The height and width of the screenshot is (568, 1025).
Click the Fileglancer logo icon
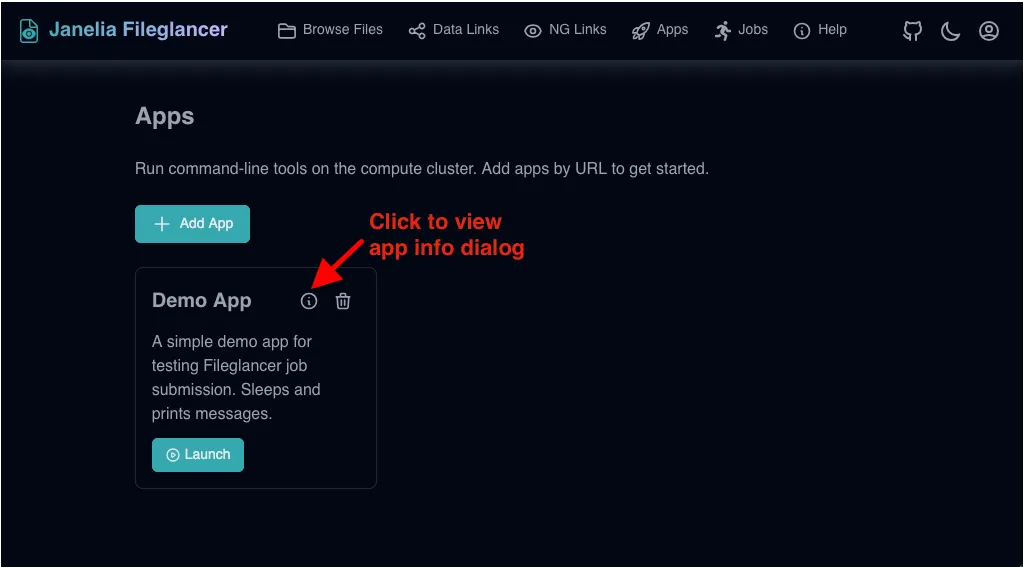pyautogui.click(x=29, y=31)
